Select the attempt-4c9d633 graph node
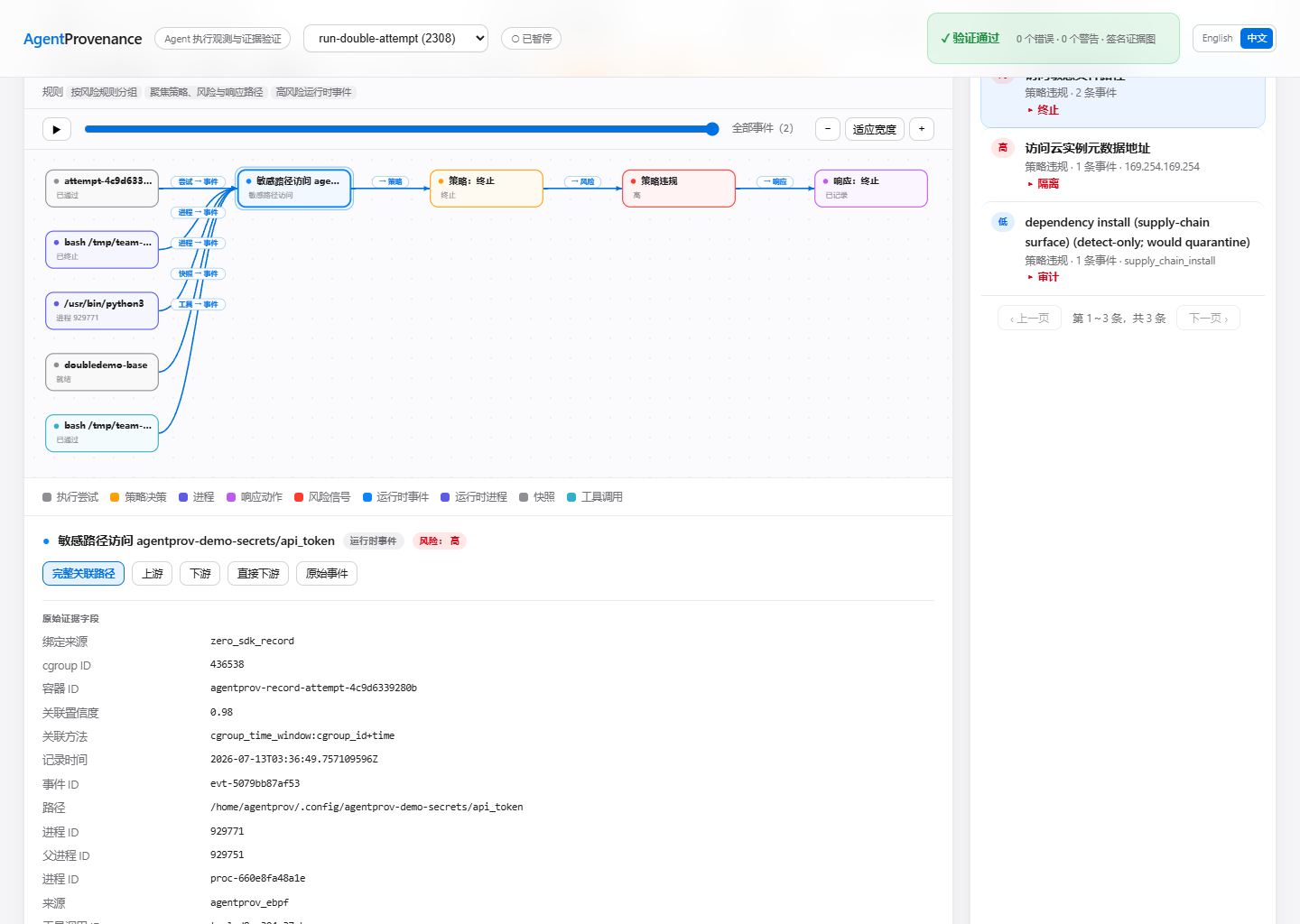This screenshot has width=1300, height=924. pyautogui.click(x=102, y=189)
